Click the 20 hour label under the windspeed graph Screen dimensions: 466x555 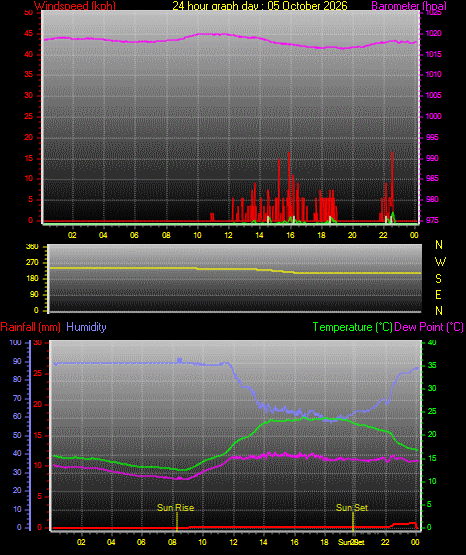[352, 235]
